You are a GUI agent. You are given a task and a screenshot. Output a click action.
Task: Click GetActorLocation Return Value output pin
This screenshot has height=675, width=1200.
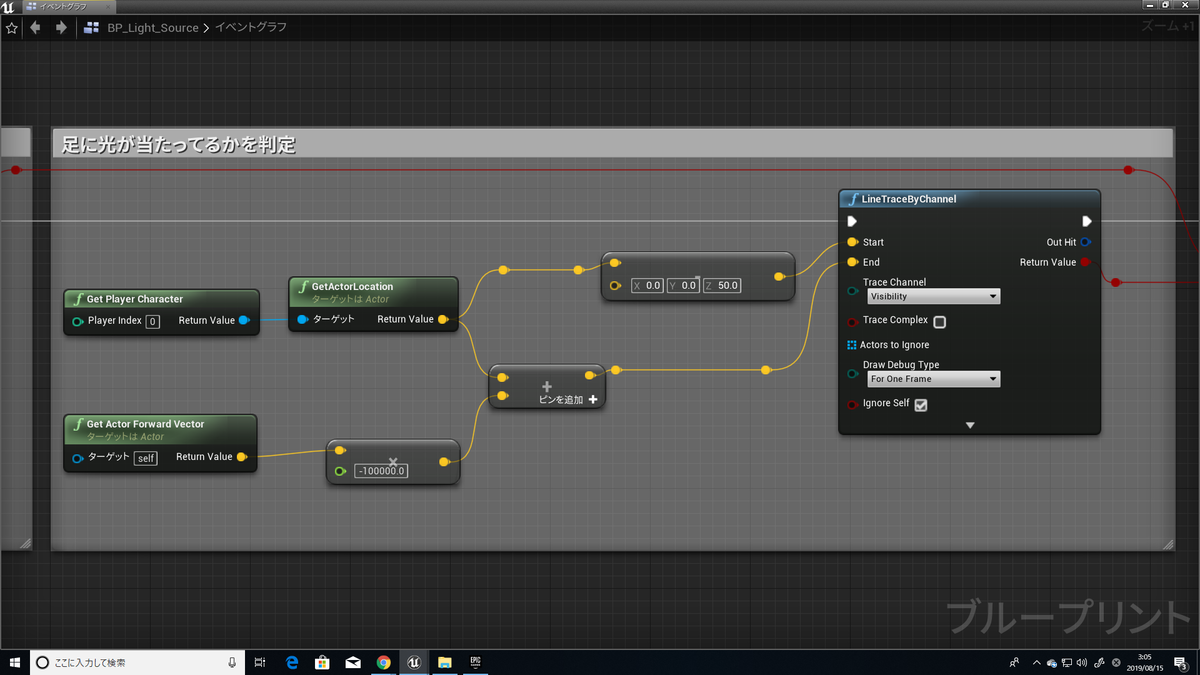pyautogui.click(x=443, y=320)
